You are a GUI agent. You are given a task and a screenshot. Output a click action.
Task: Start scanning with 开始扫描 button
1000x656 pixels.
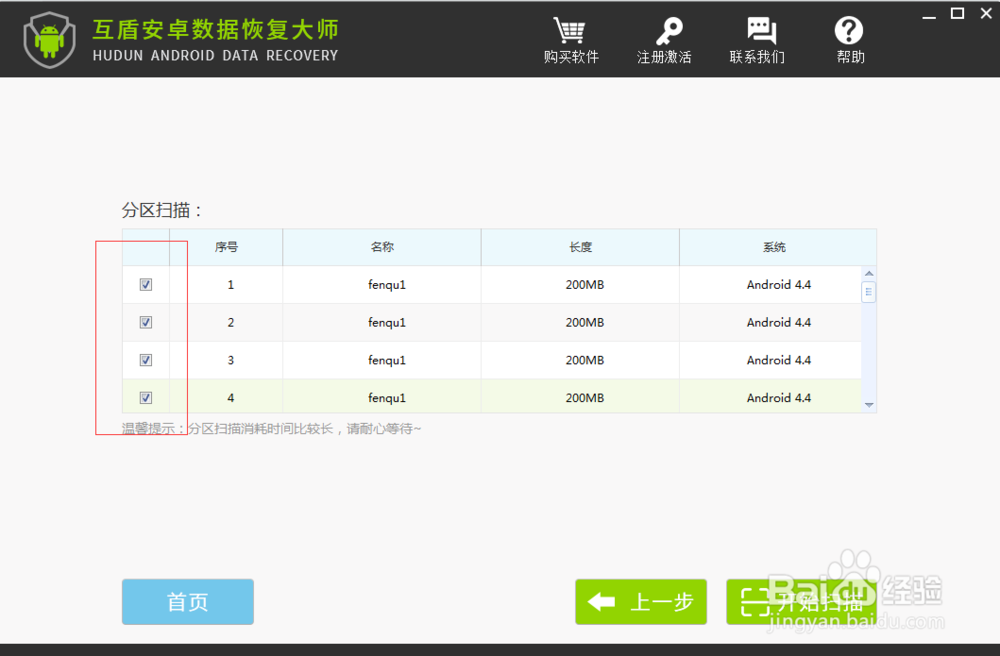[x=801, y=602]
